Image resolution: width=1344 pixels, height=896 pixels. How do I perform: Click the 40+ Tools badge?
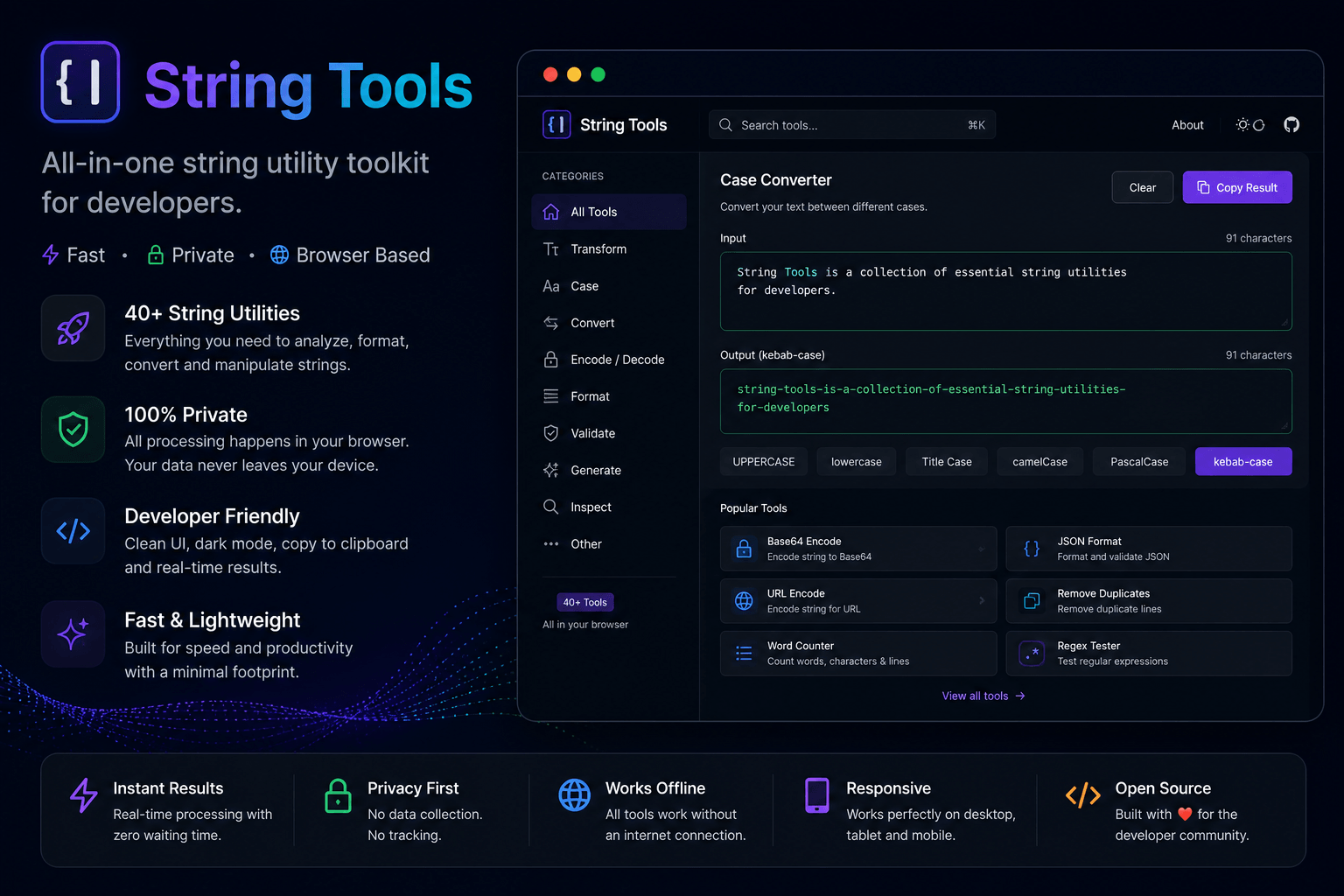tap(585, 602)
